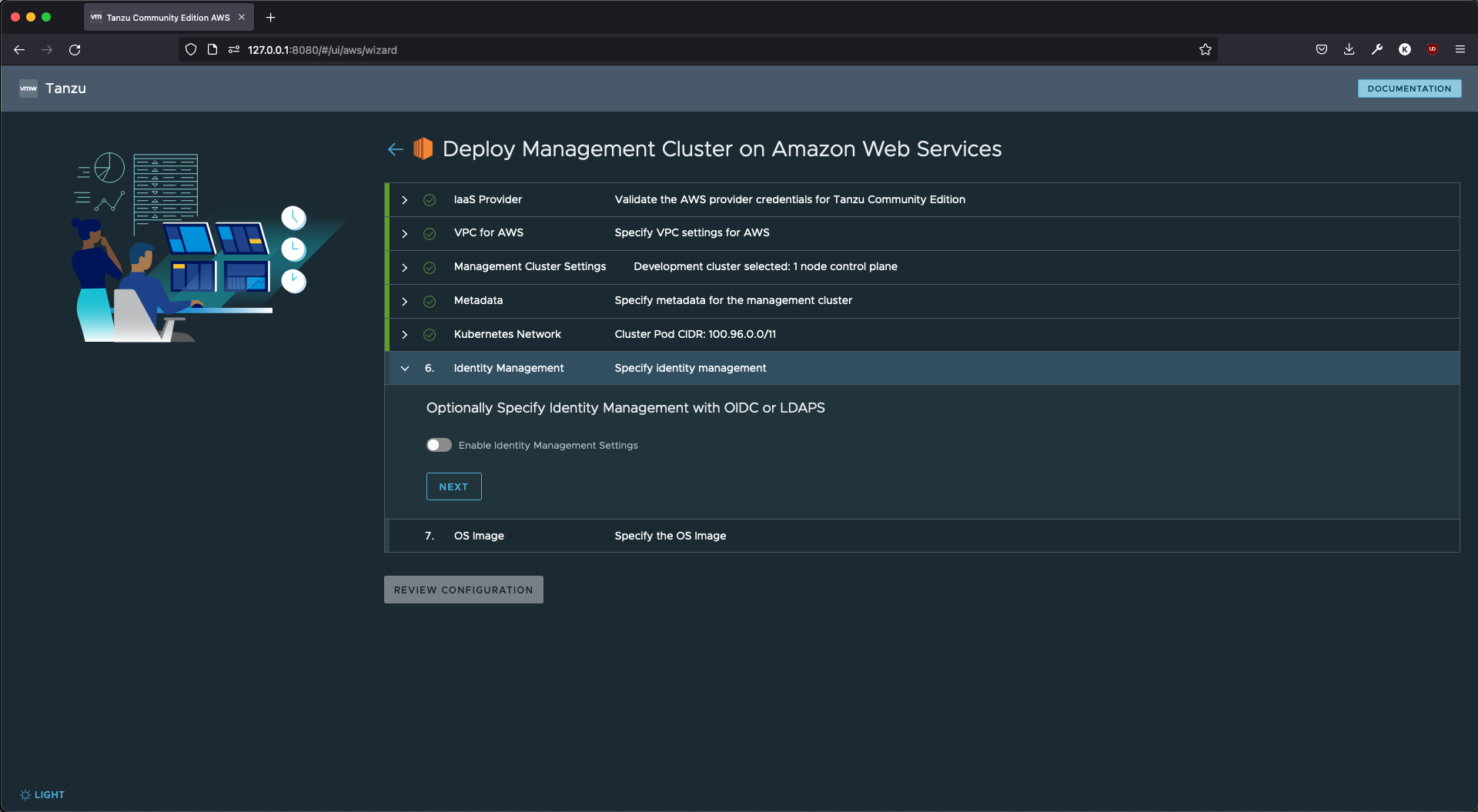Collapse the Identity Management step

click(405, 369)
